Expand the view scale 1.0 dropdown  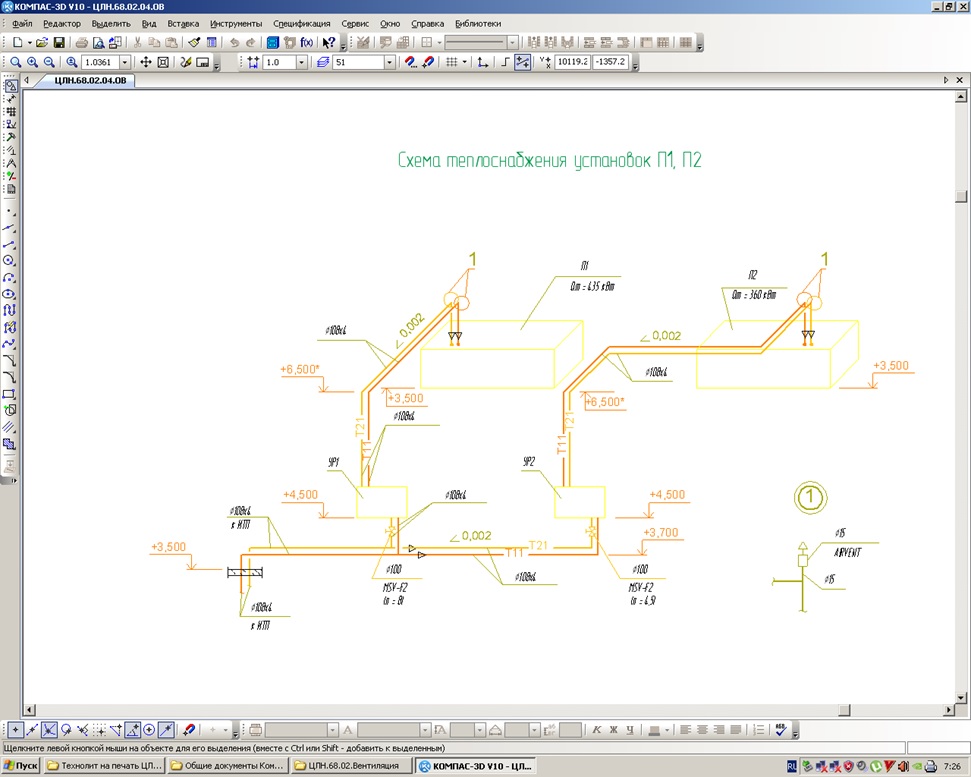(302, 63)
